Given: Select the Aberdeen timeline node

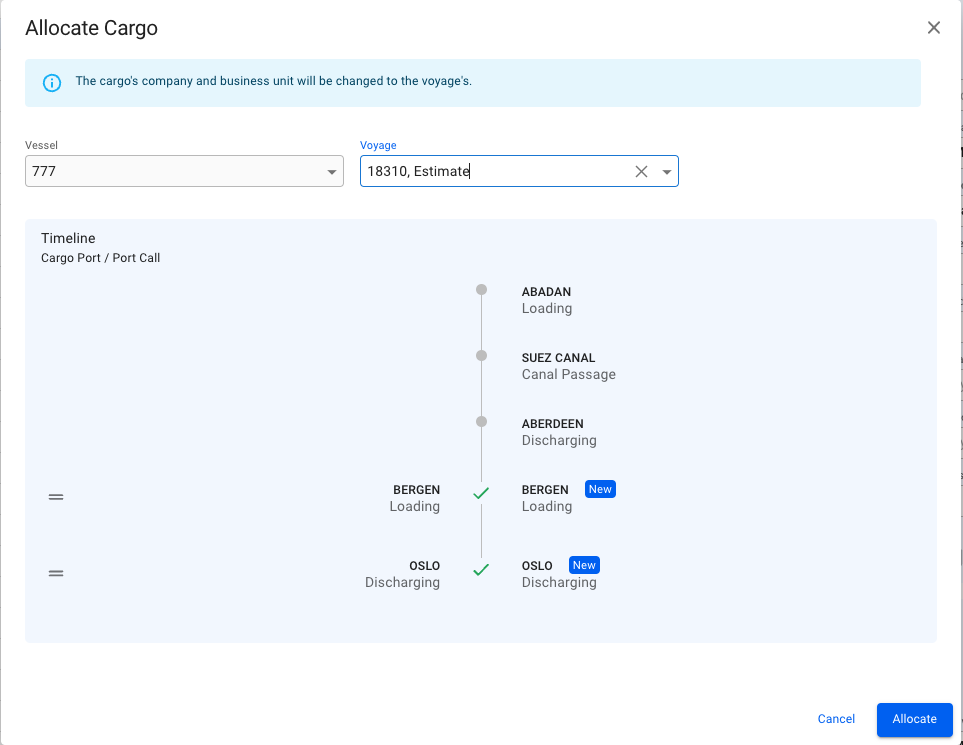Looking at the screenshot, I should pyautogui.click(x=481, y=422).
